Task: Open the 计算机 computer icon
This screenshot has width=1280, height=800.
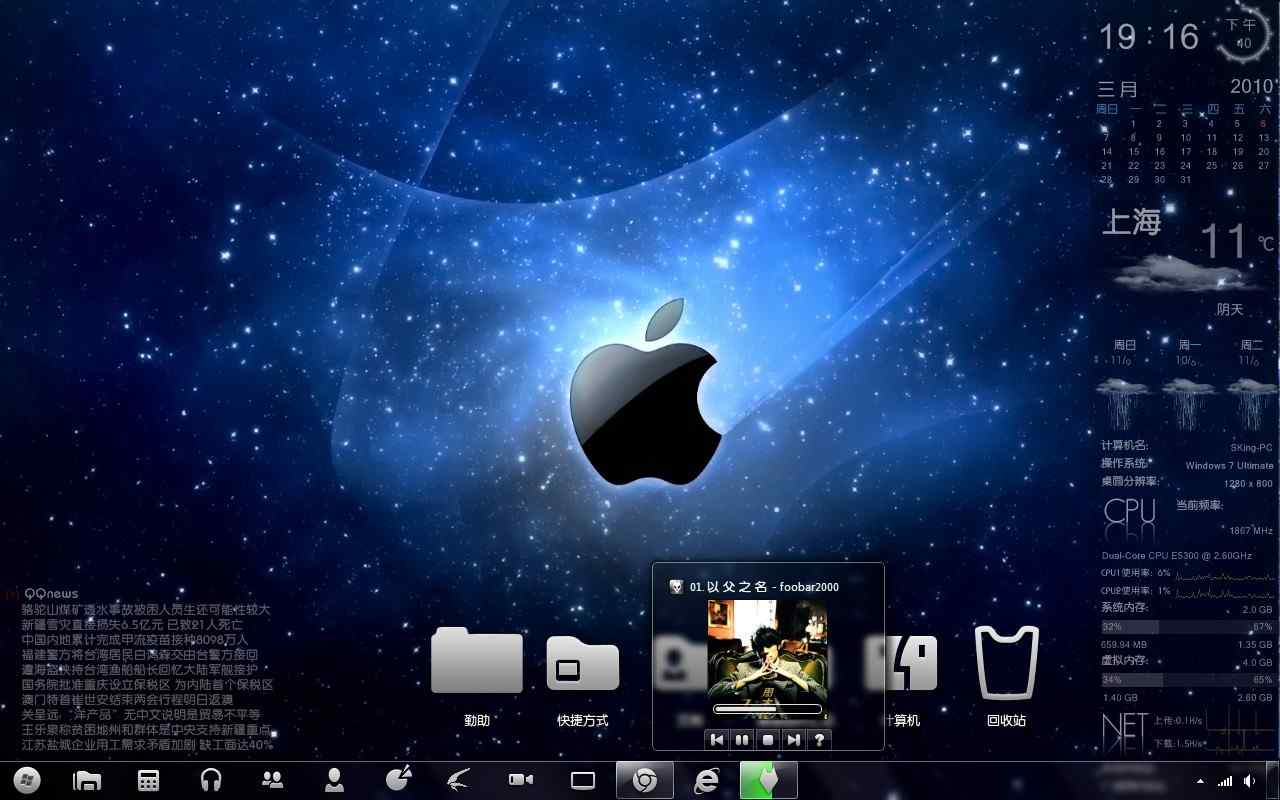Action: click(911, 662)
